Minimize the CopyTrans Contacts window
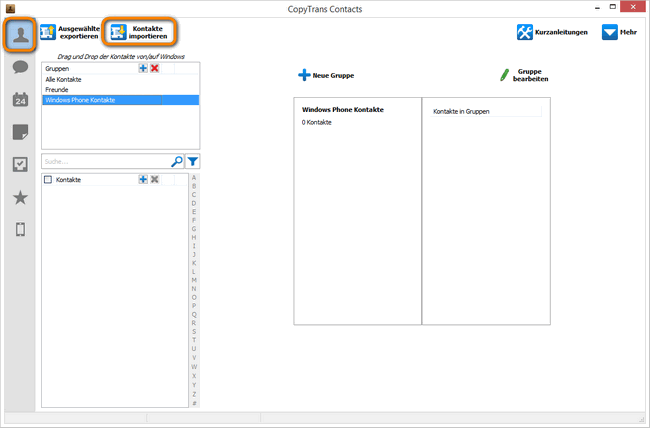This screenshot has width=650, height=428. pyautogui.click(x=597, y=7)
